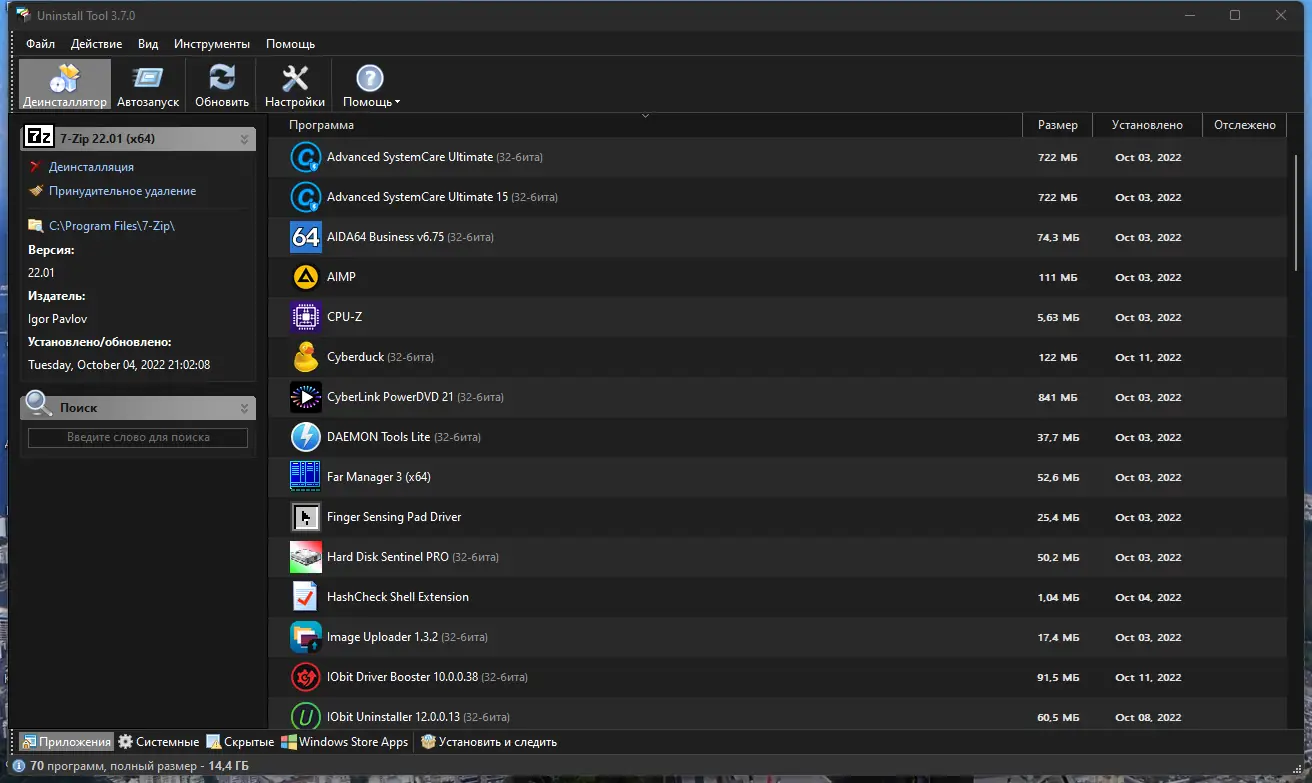This screenshot has height=783, width=1312.
Task: Select the CPU-Z chip icon
Action: pyautogui.click(x=305, y=317)
